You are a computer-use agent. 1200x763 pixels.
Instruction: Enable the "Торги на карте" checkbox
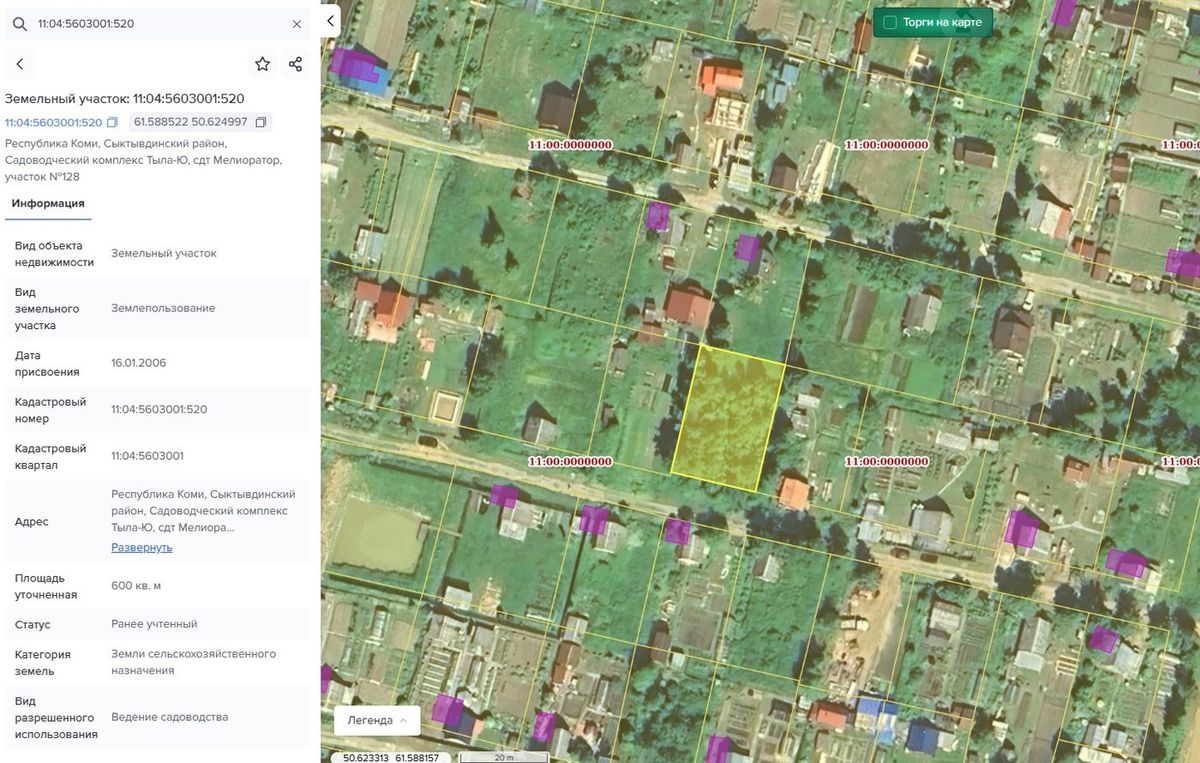tap(890, 22)
